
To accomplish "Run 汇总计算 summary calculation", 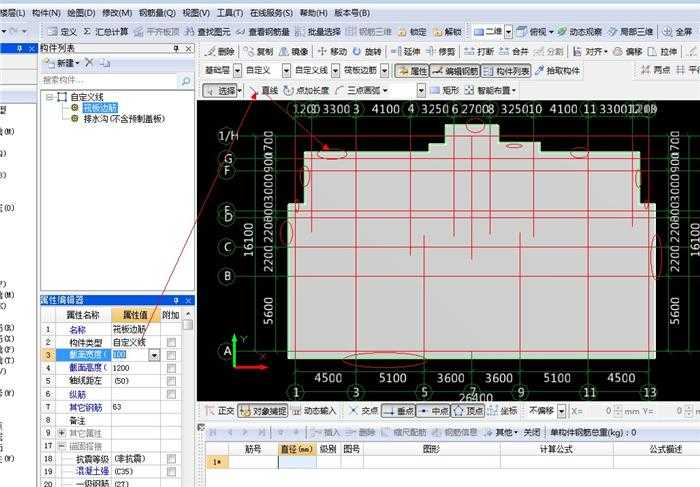I will pyautogui.click(x=106, y=32).
